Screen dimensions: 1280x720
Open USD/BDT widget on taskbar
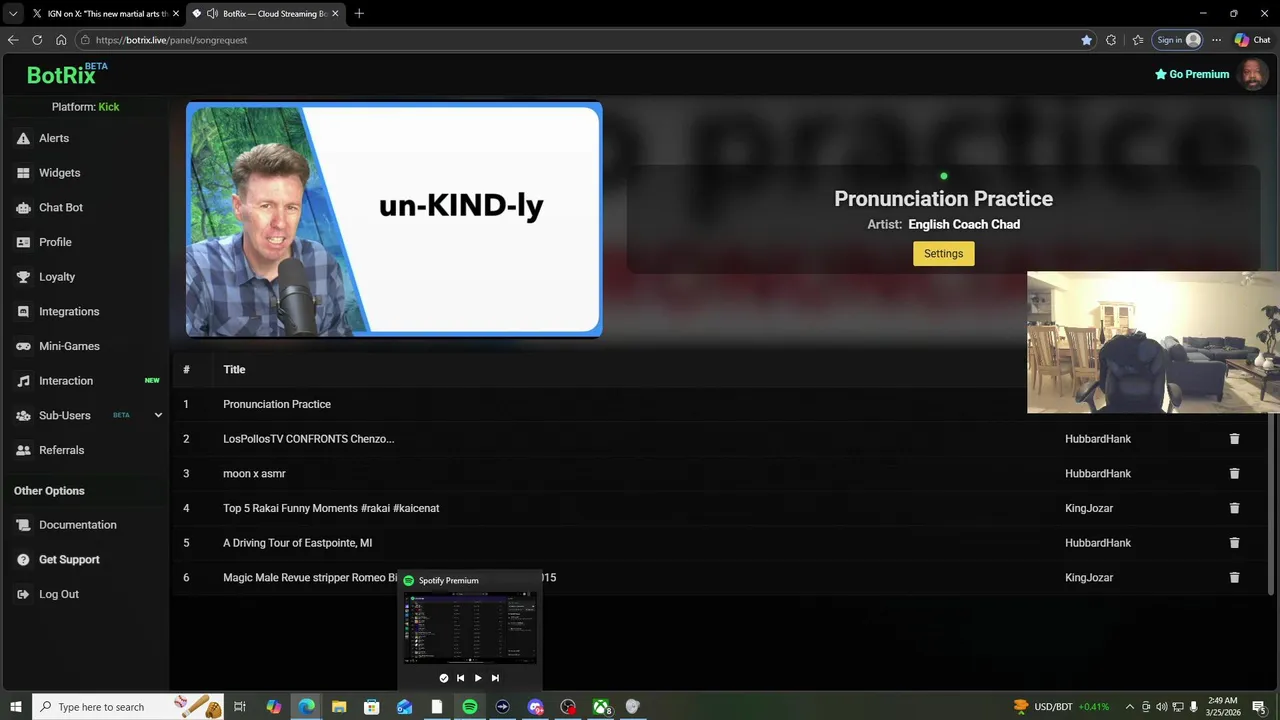click(x=1060, y=707)
